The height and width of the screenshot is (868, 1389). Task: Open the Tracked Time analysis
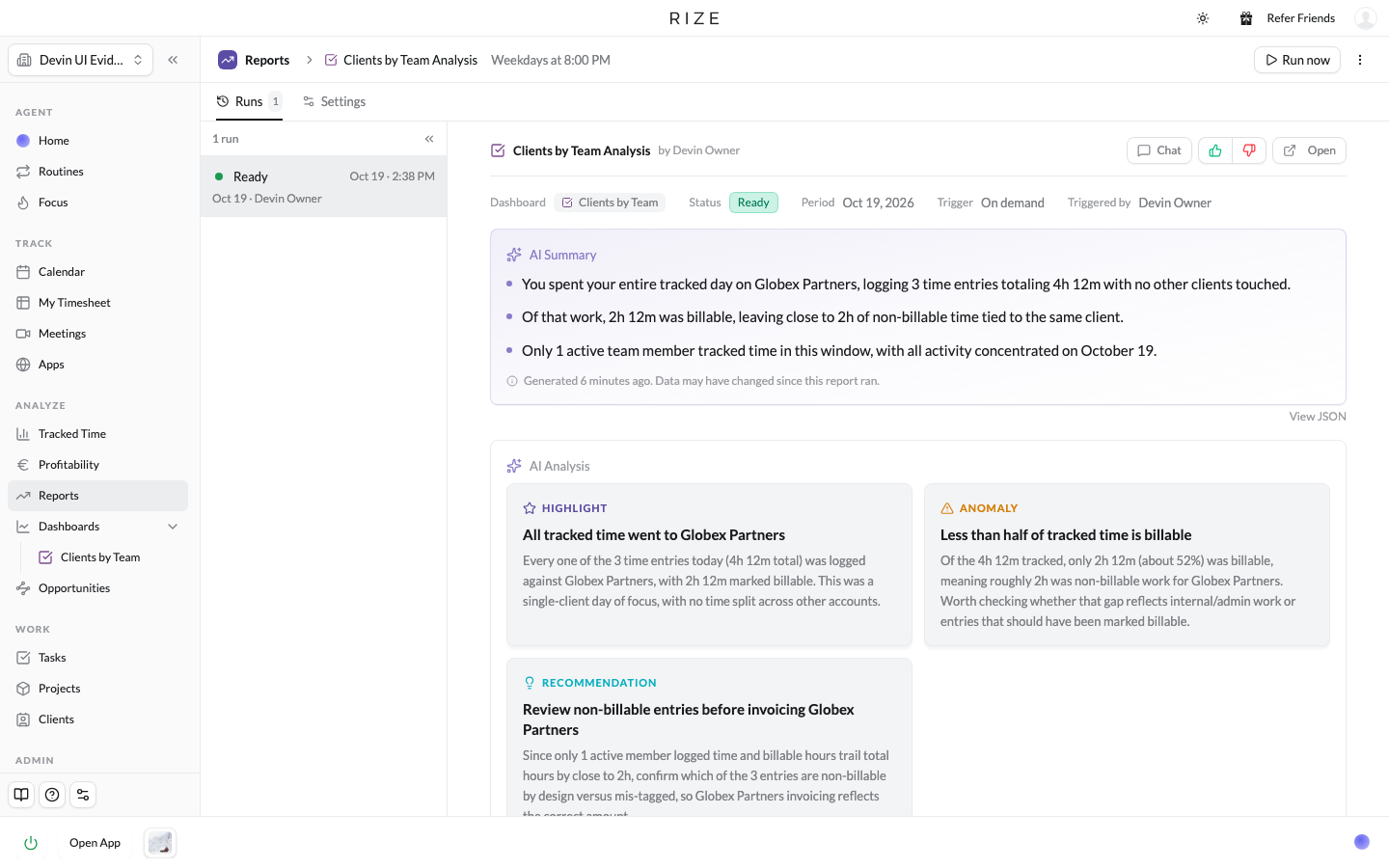tap(97, 434)
